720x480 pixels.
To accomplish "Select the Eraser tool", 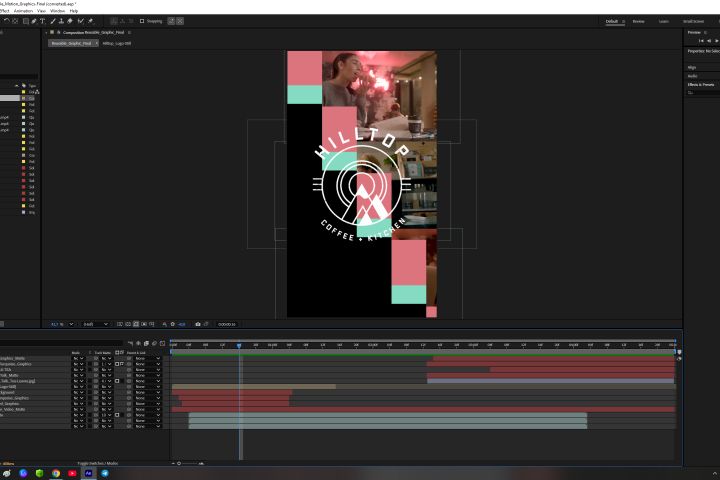I will [x=70, y=21].
